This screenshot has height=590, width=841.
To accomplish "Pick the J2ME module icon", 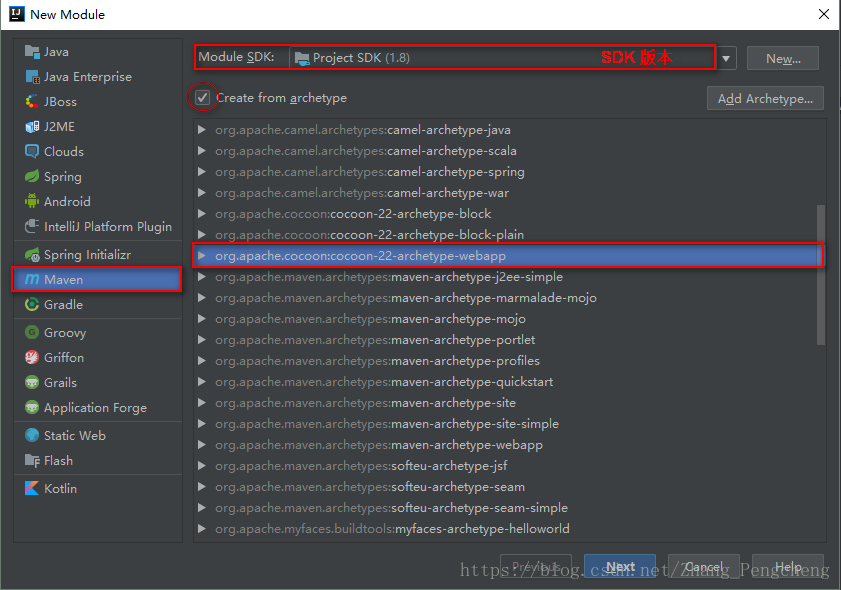I will click(x=32, y=127).
